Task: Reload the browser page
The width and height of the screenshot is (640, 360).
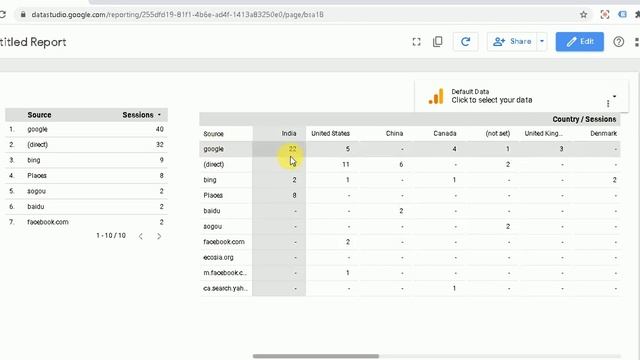Action: [2, 14]
